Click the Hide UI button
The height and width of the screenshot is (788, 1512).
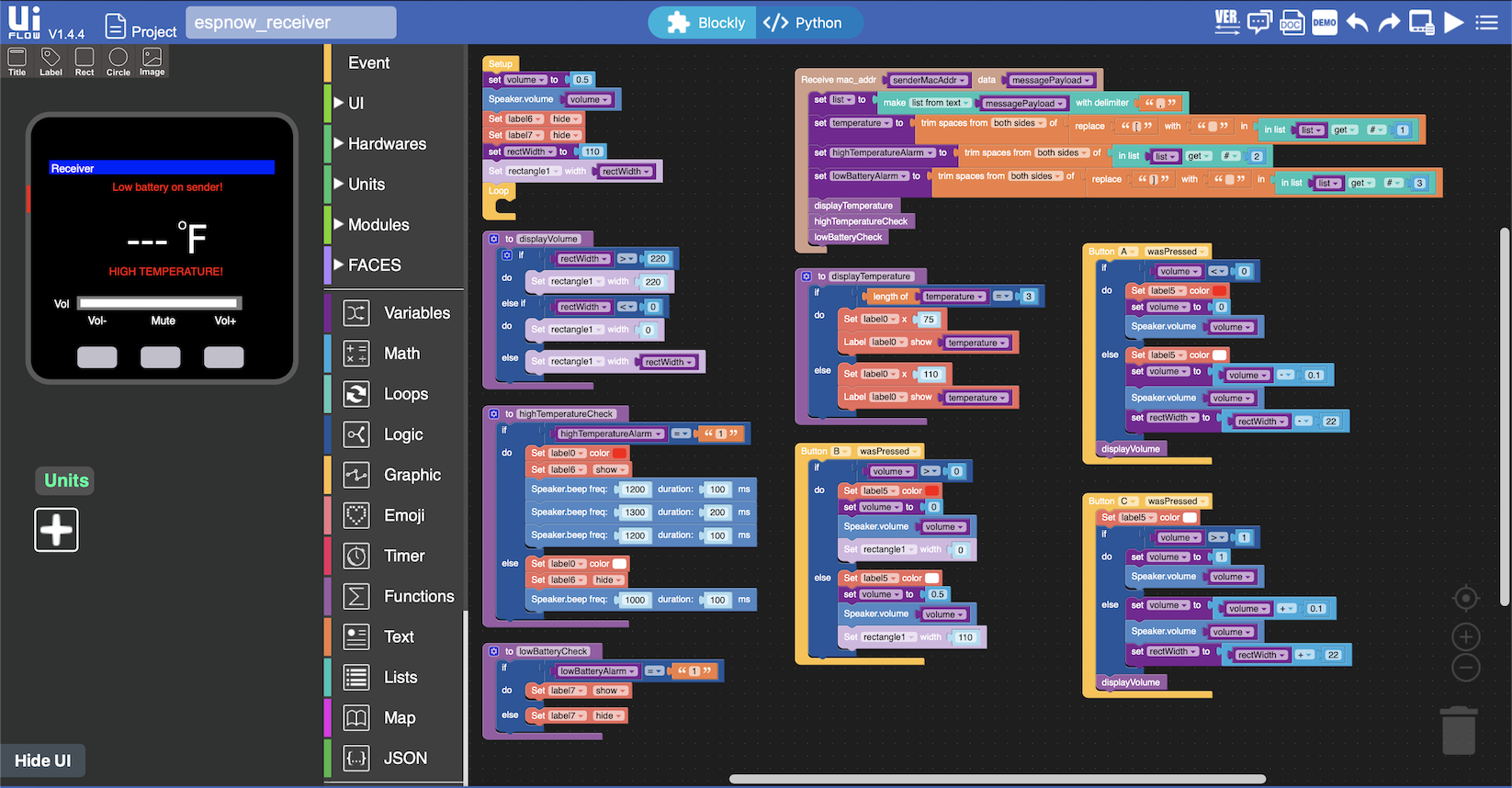point(43,760)
